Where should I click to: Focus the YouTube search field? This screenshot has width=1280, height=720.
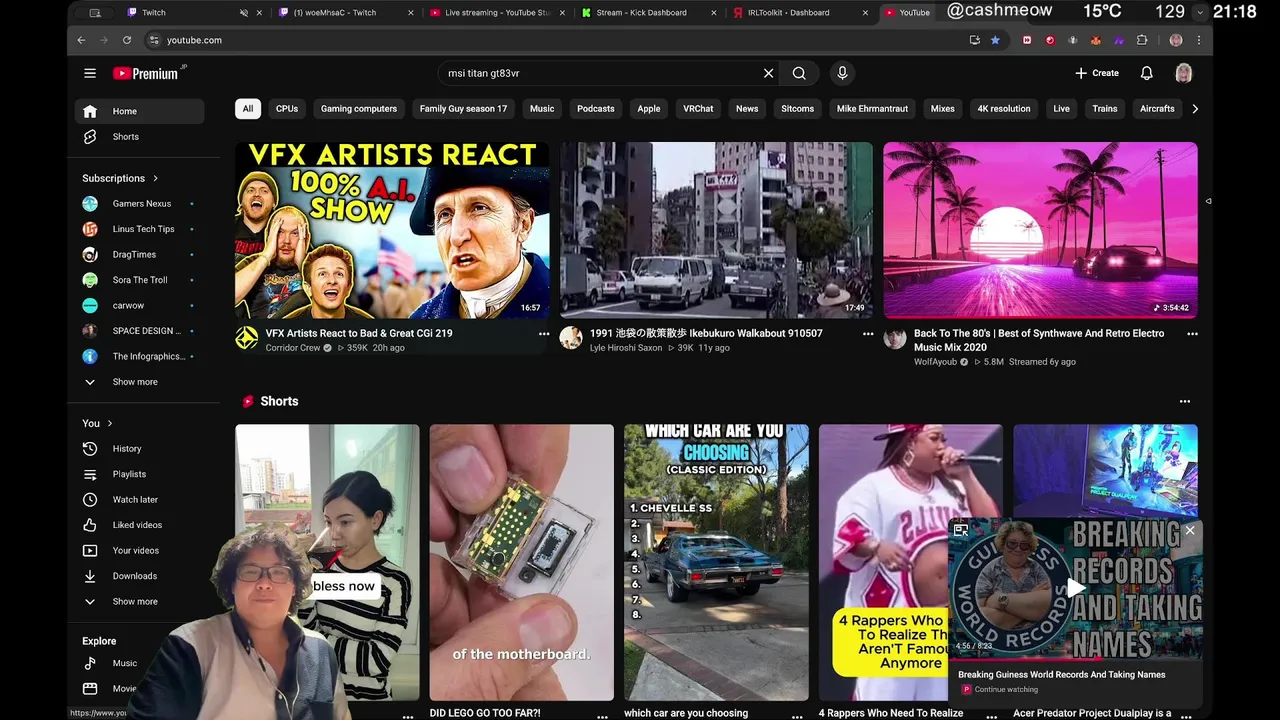600,73
